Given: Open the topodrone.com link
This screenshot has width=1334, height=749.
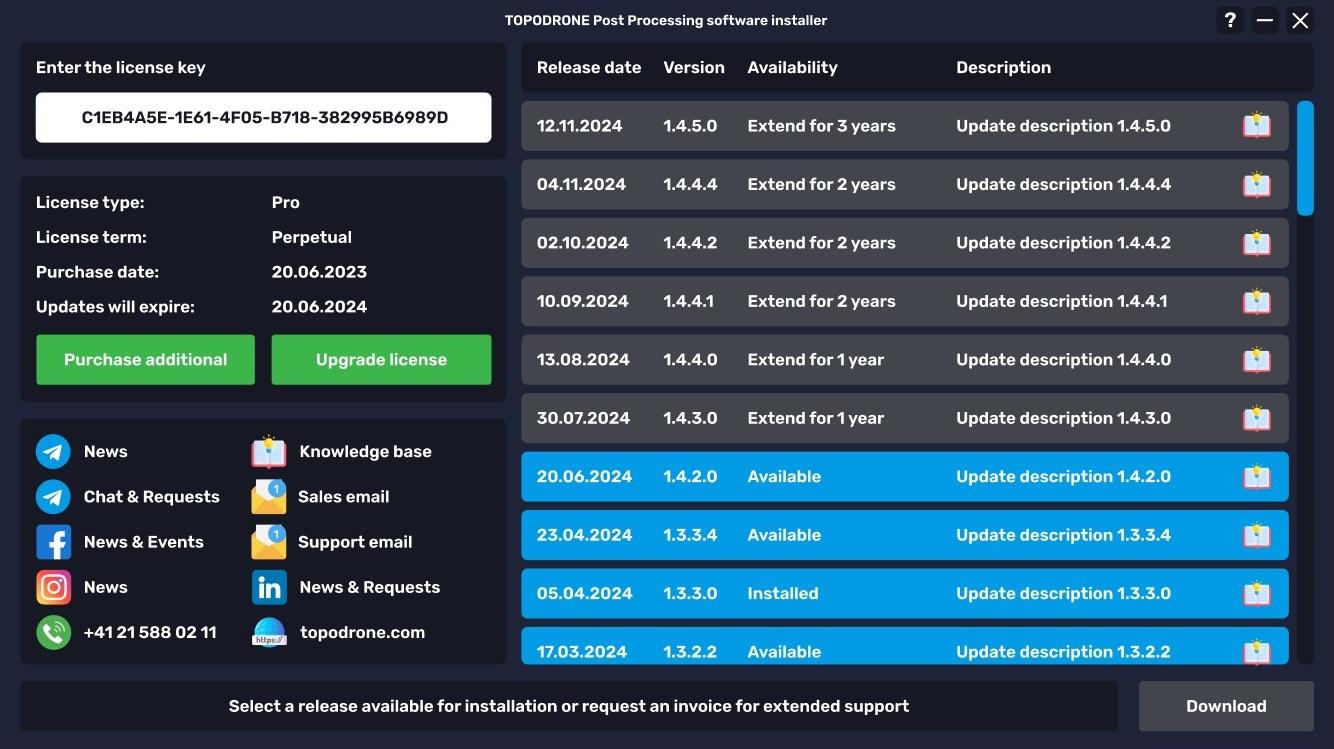Looking at the screenshot, I should 362,632.
